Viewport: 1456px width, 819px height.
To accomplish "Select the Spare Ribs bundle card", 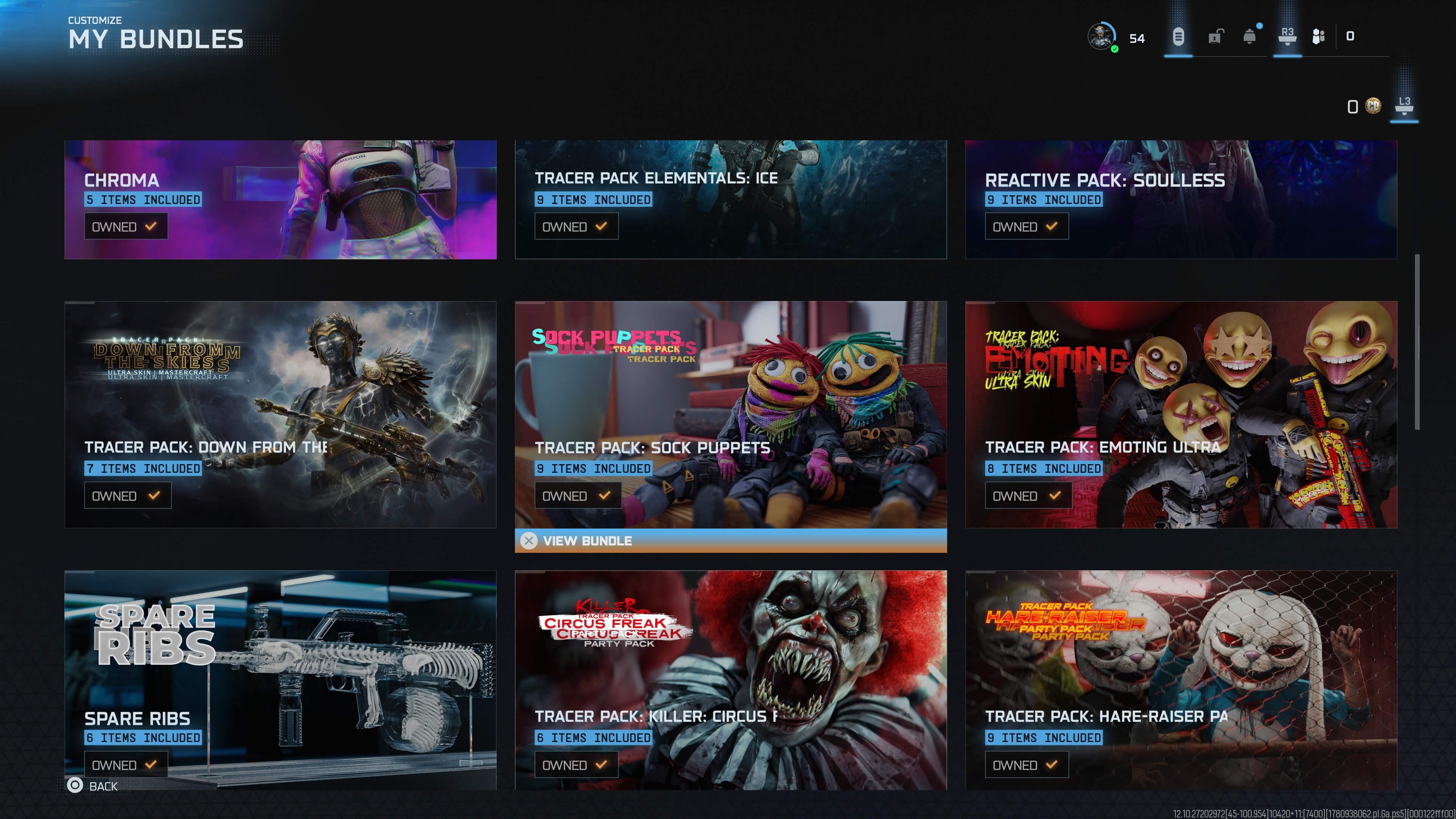I will (x=280, y=680).
